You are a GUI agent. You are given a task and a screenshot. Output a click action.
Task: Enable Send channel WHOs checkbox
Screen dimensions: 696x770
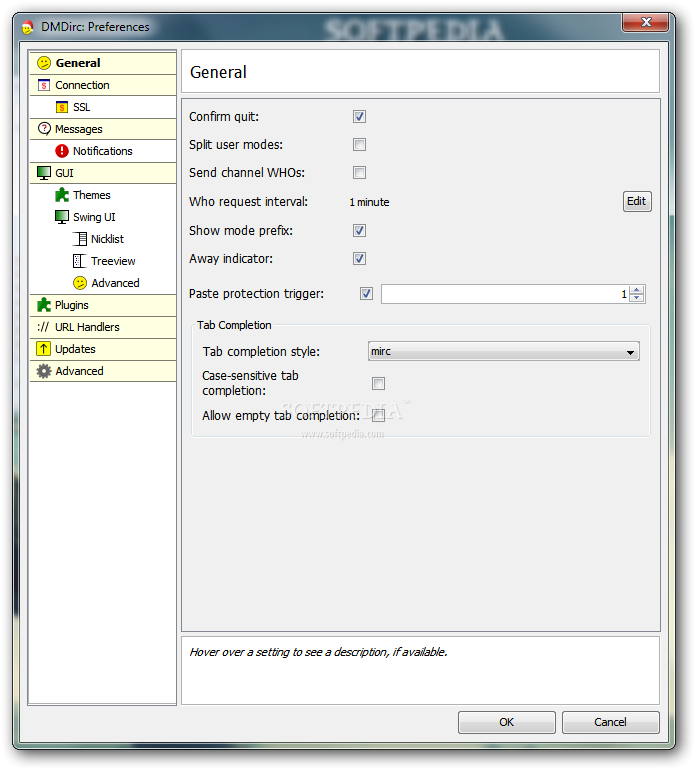(360, 172)
